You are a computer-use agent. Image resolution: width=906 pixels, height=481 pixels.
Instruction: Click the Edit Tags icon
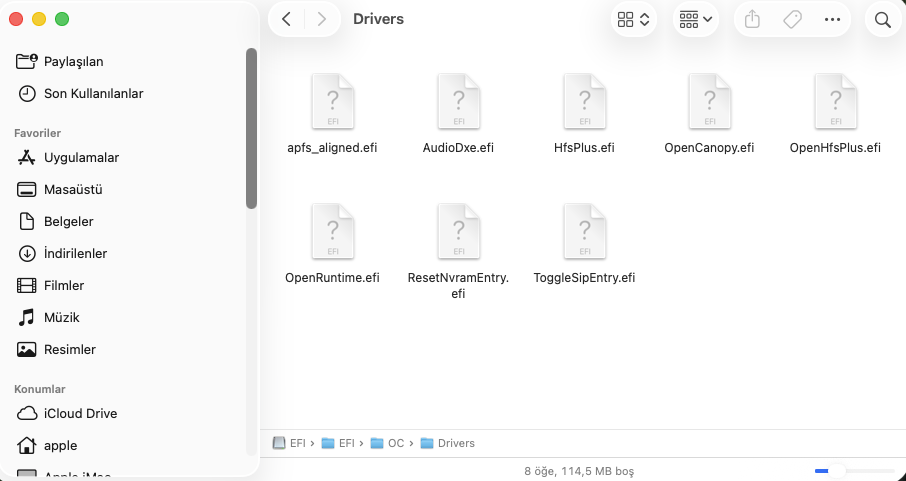(792, 19)
